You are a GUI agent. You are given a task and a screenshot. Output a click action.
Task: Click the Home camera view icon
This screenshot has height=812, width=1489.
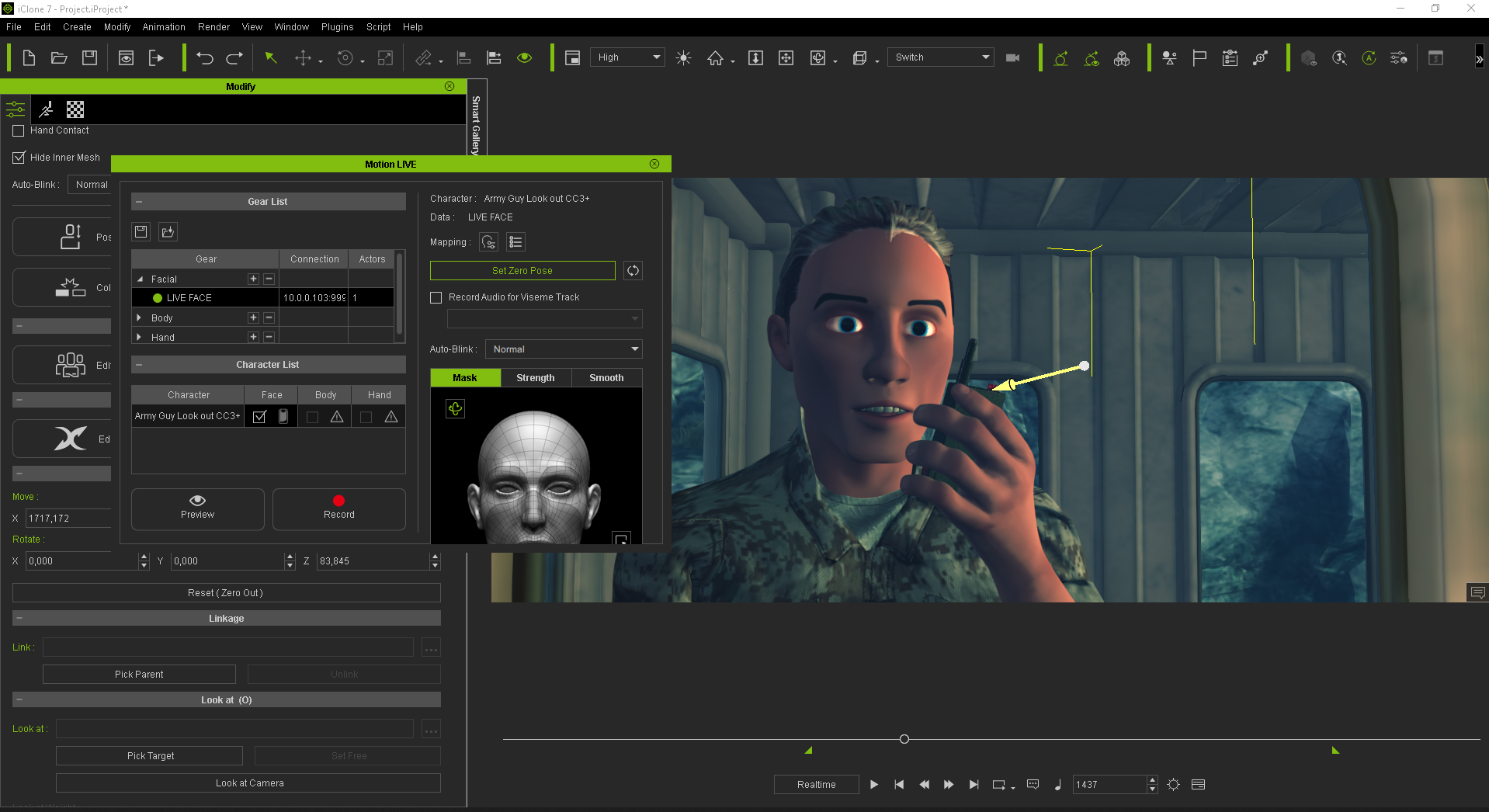pos(715,57)
